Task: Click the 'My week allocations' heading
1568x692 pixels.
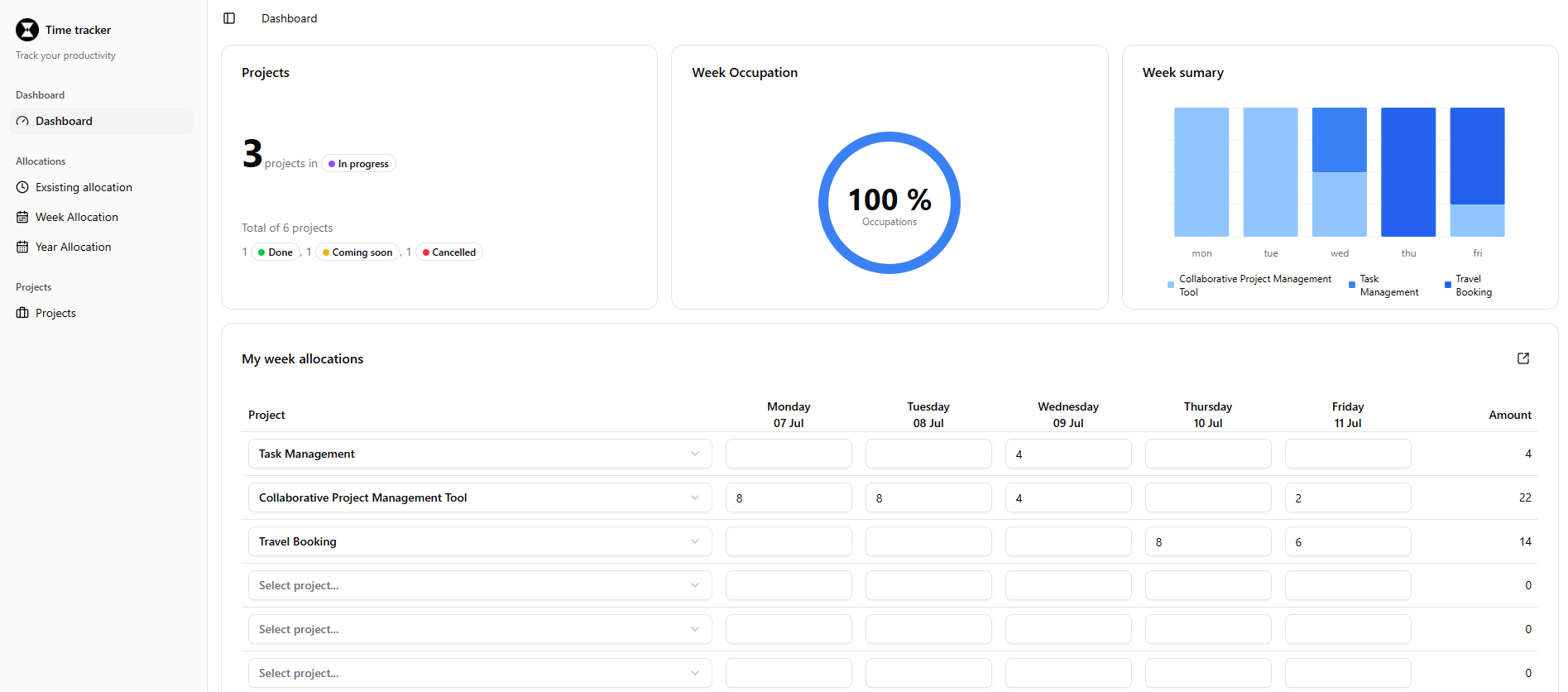Action: tap(303, 358)
